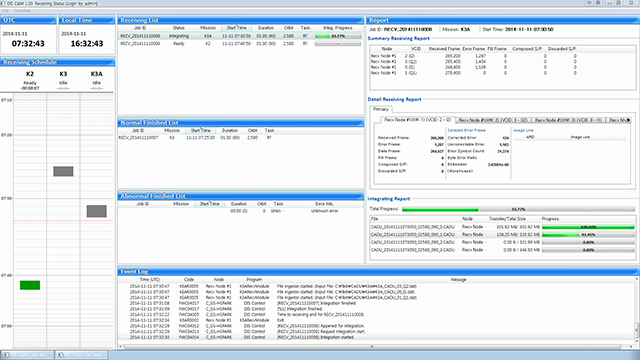The height and width of the screenshot is (360, 640).
Task: Sort Receiving List by Job ID column
Action: point(140,28)
